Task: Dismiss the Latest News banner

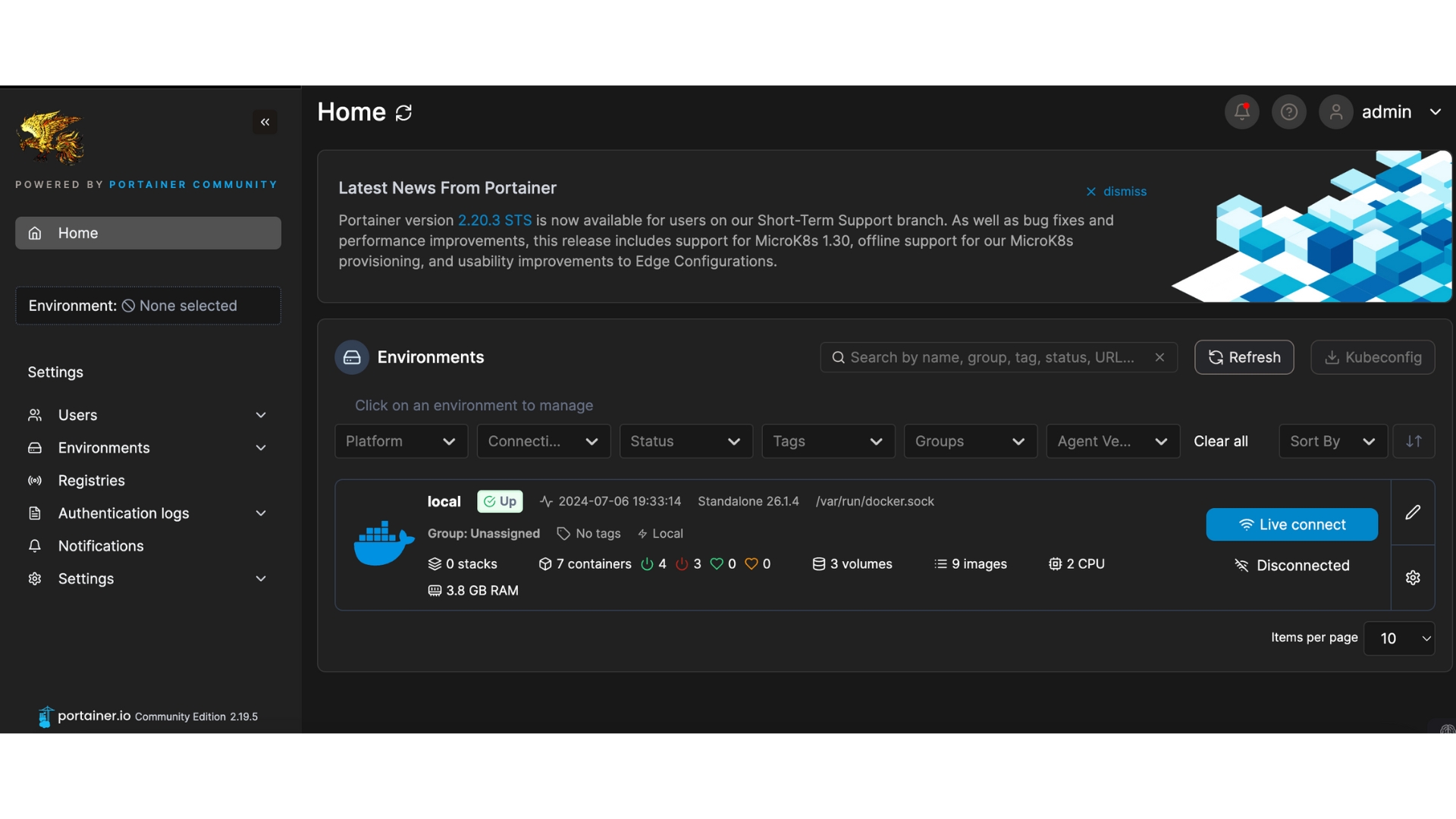Action: pyautogui.click(x=1116, y=192)
